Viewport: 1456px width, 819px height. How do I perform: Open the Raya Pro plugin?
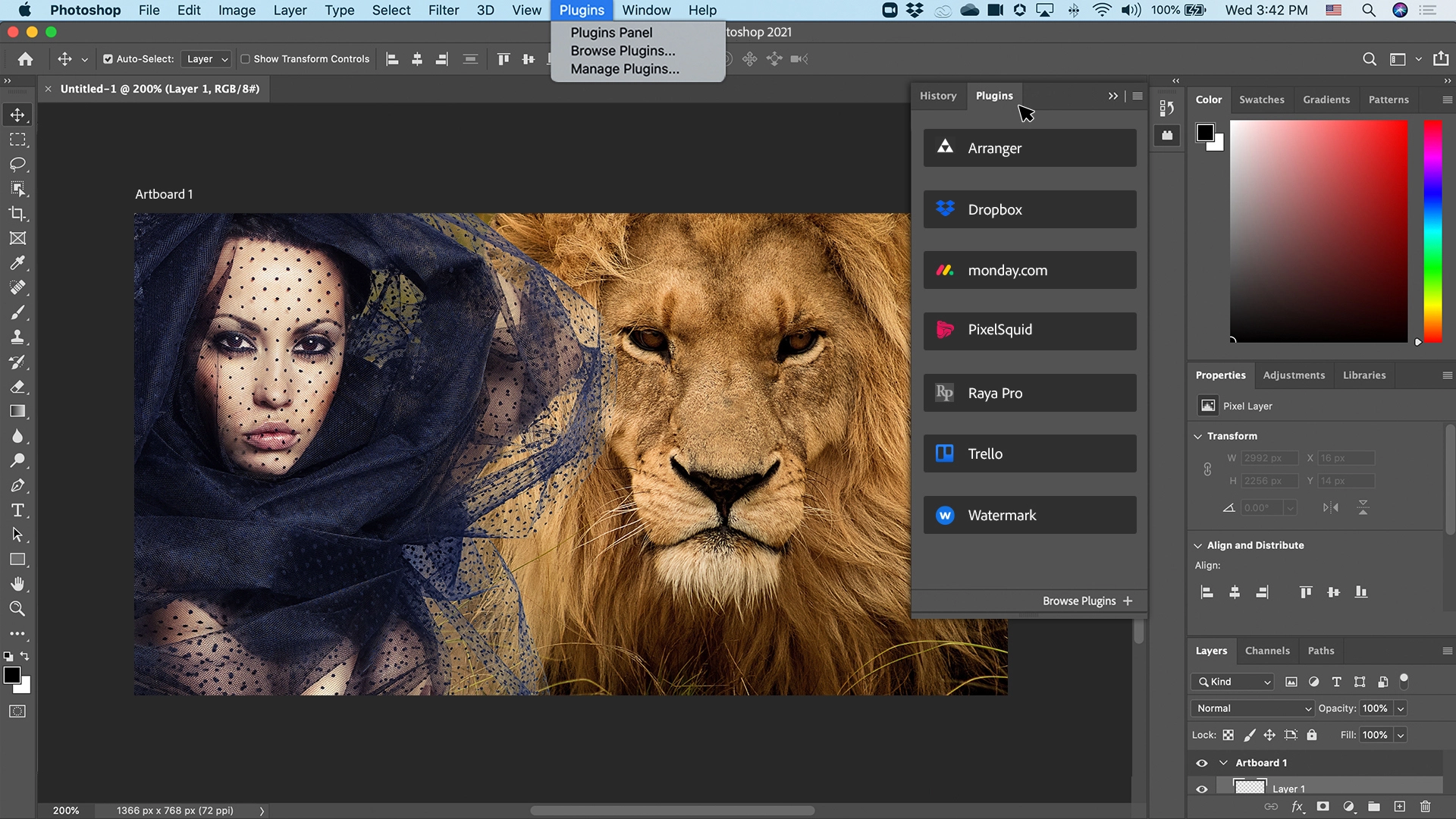(1029, 392)
